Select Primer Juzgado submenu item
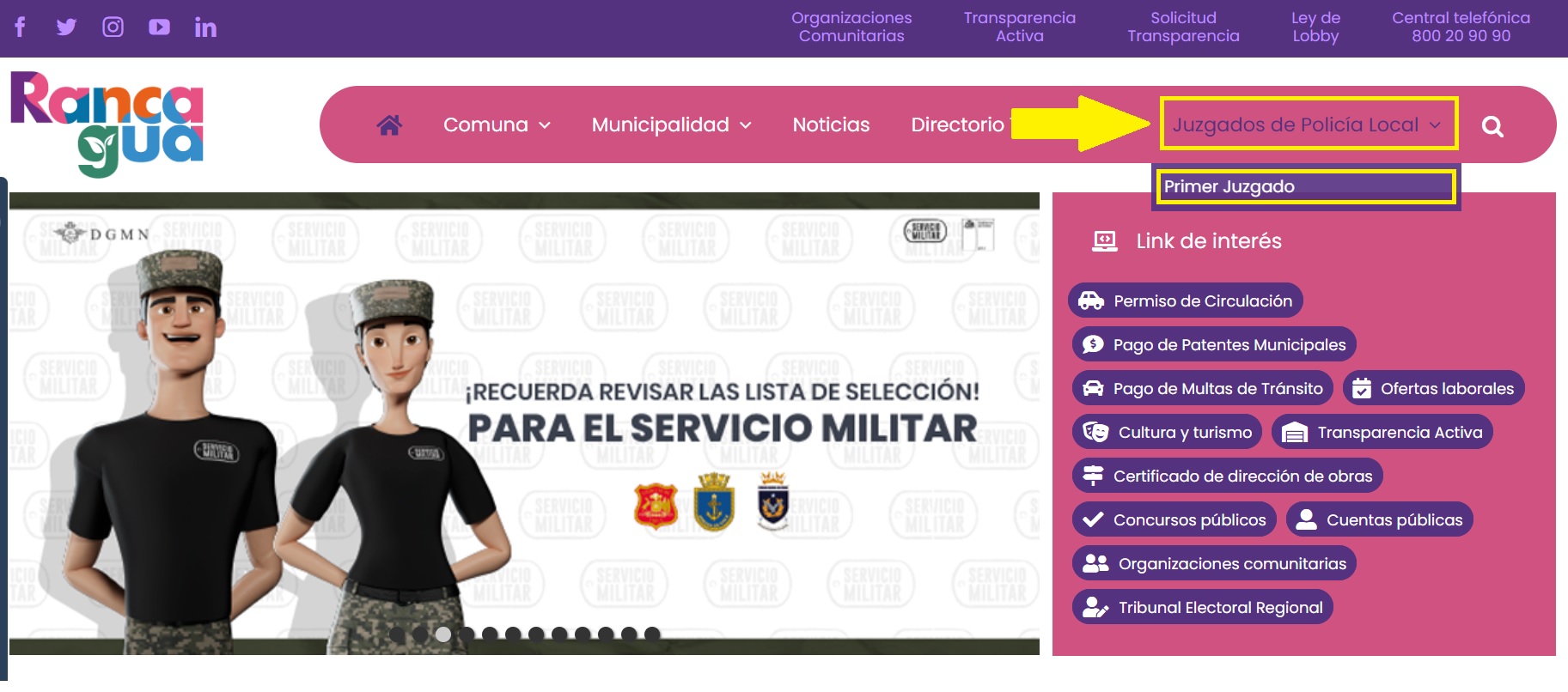 [1305, 186]
